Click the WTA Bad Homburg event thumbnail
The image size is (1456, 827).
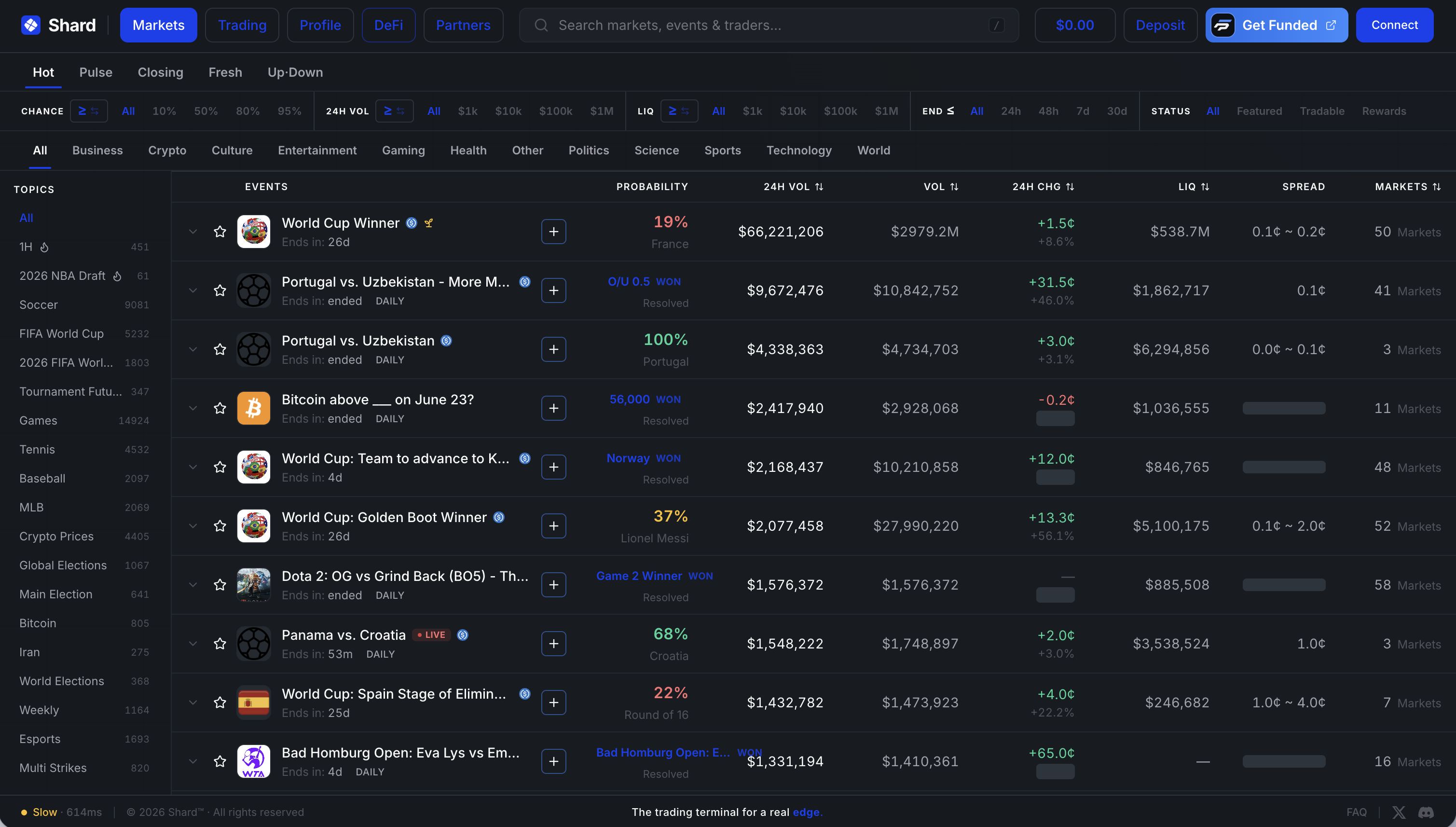tap(253, 761)
